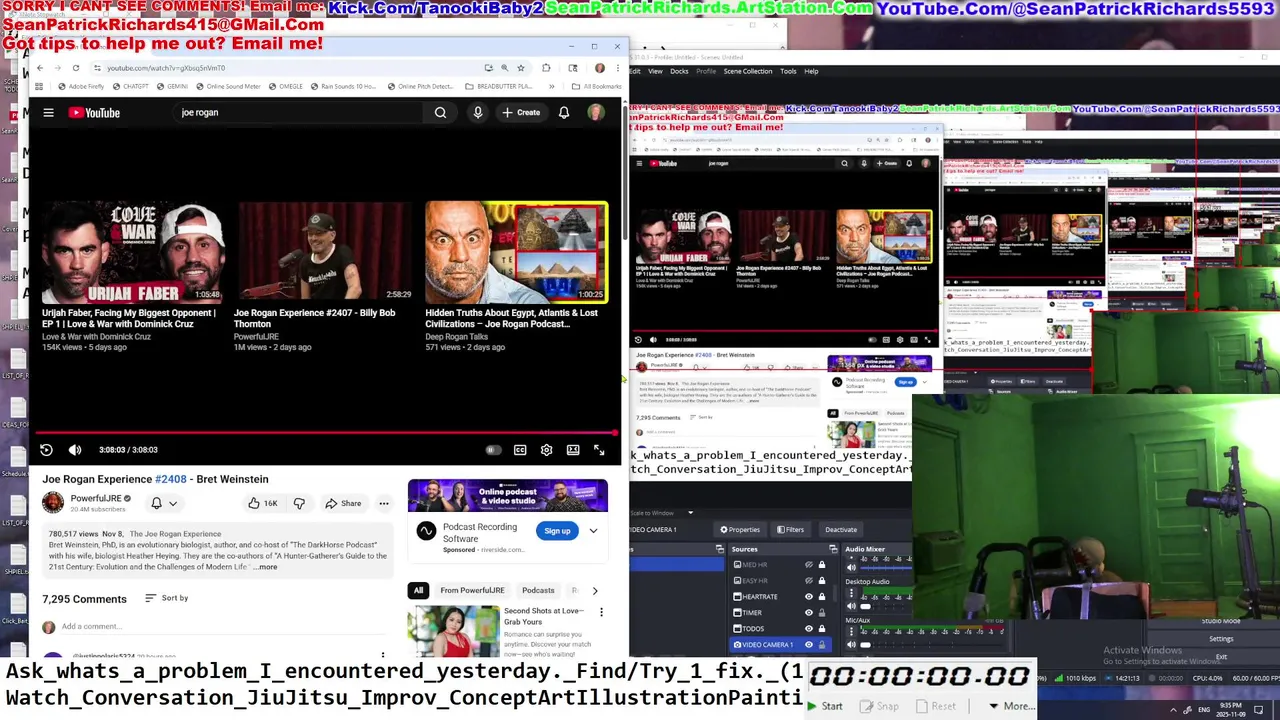Open the All Bookmarks folder
This screenshot has height=720, width=1280.
(596, 87)
